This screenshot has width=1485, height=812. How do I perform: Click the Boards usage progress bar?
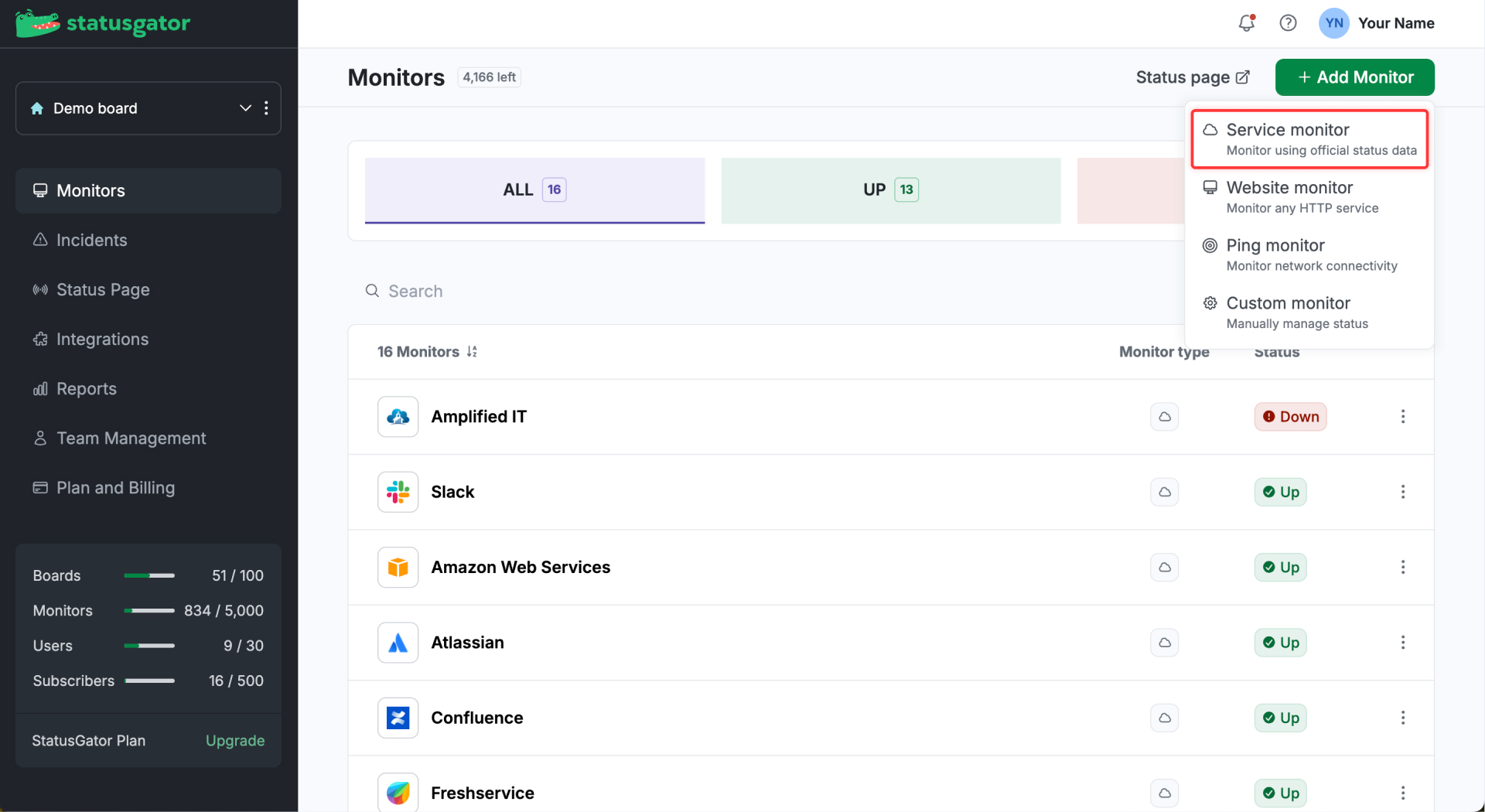point(149,575)
